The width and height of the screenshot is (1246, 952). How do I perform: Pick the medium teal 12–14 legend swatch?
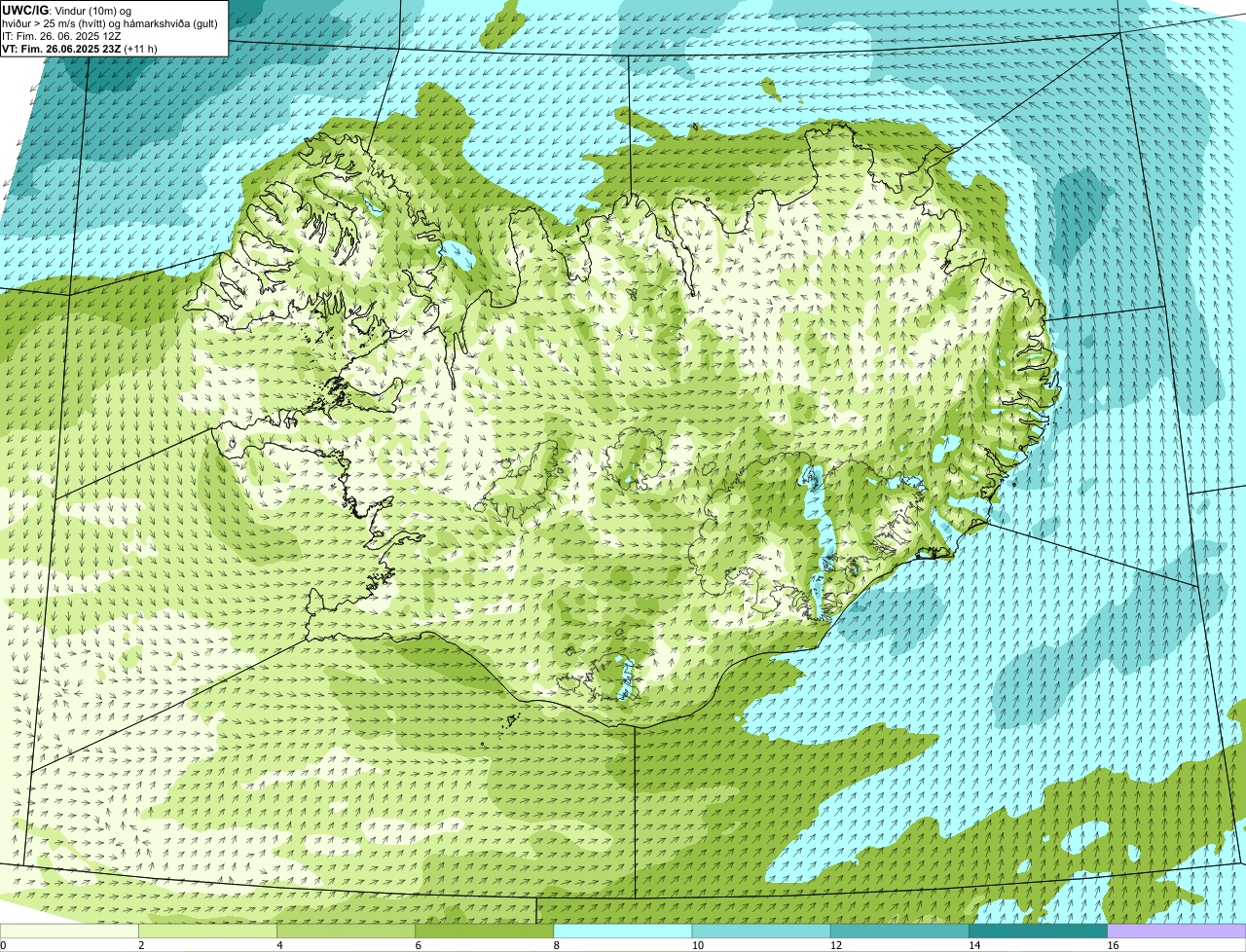pos(899,931)
